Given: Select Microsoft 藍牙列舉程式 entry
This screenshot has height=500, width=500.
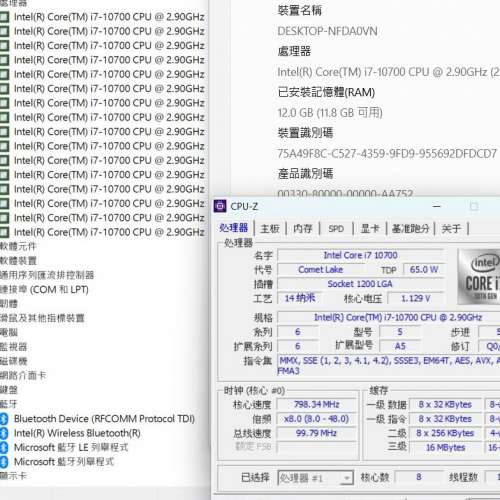Looking at the screenshot, I should coord(64,462).
